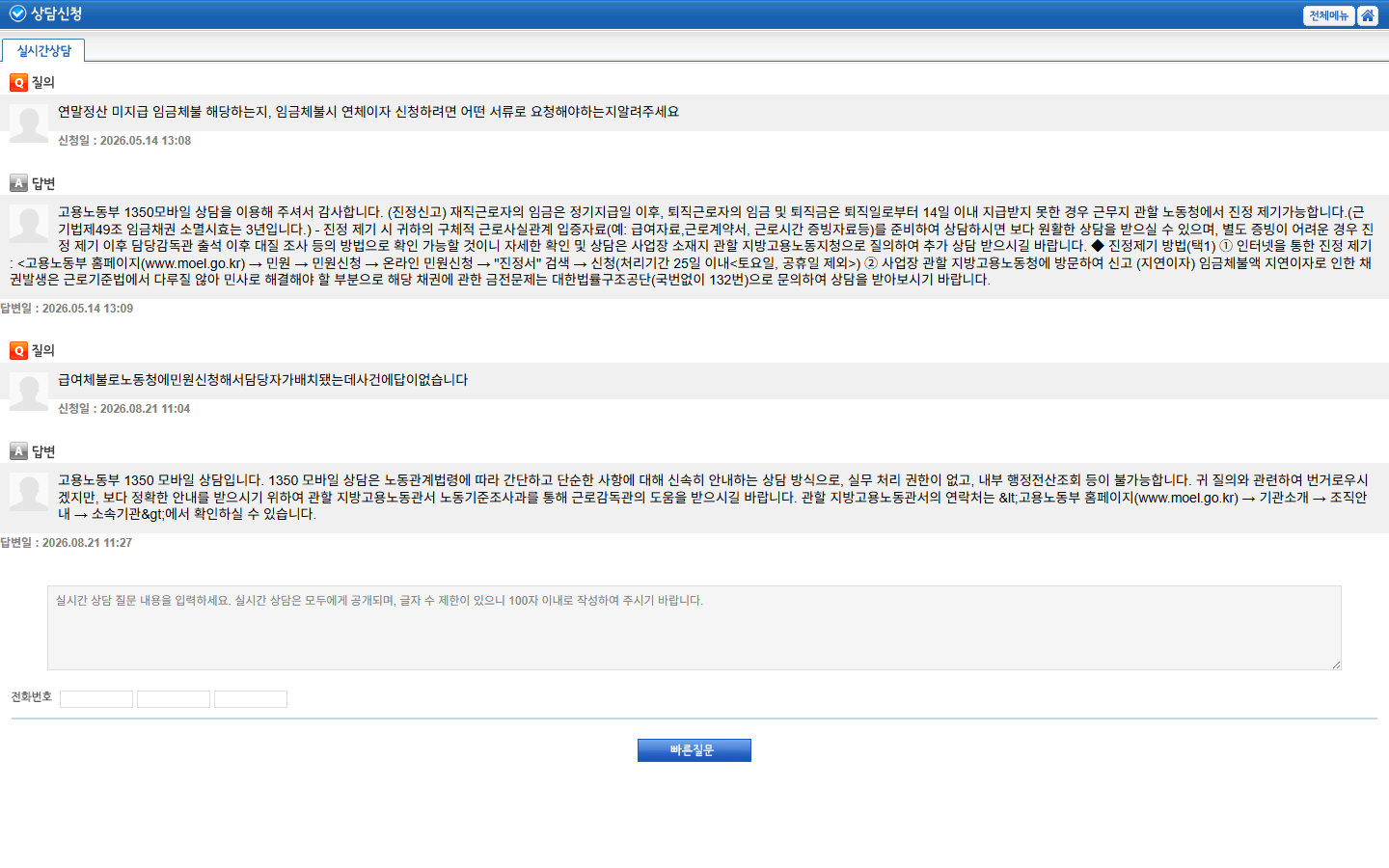Screen dimensions: 1389x868
Task: Click the question text starting 연말정산 미지급
Action: (x=368, y=112)
